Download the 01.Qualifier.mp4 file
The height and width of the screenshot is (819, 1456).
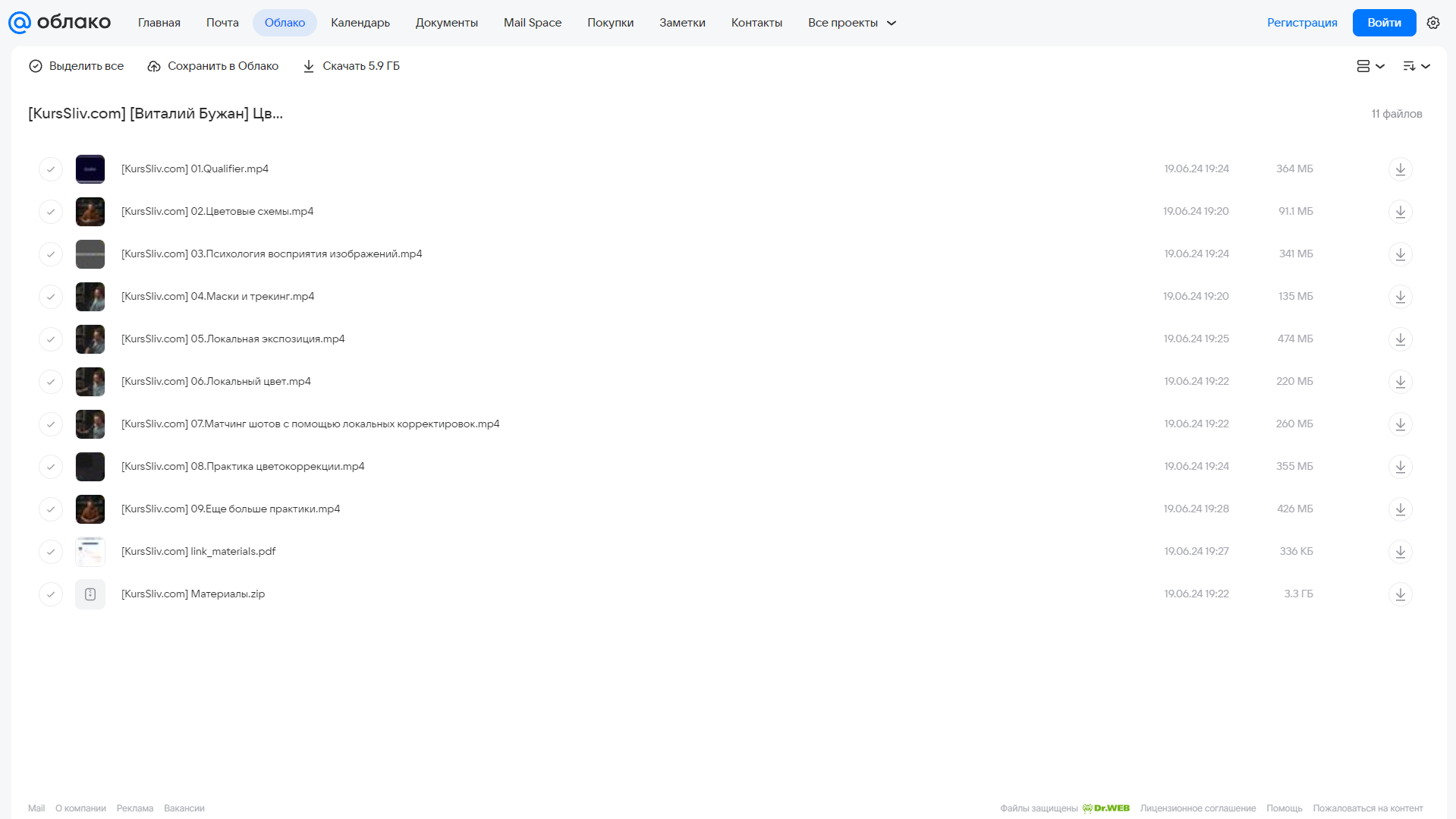click(x=1400, y=169)
